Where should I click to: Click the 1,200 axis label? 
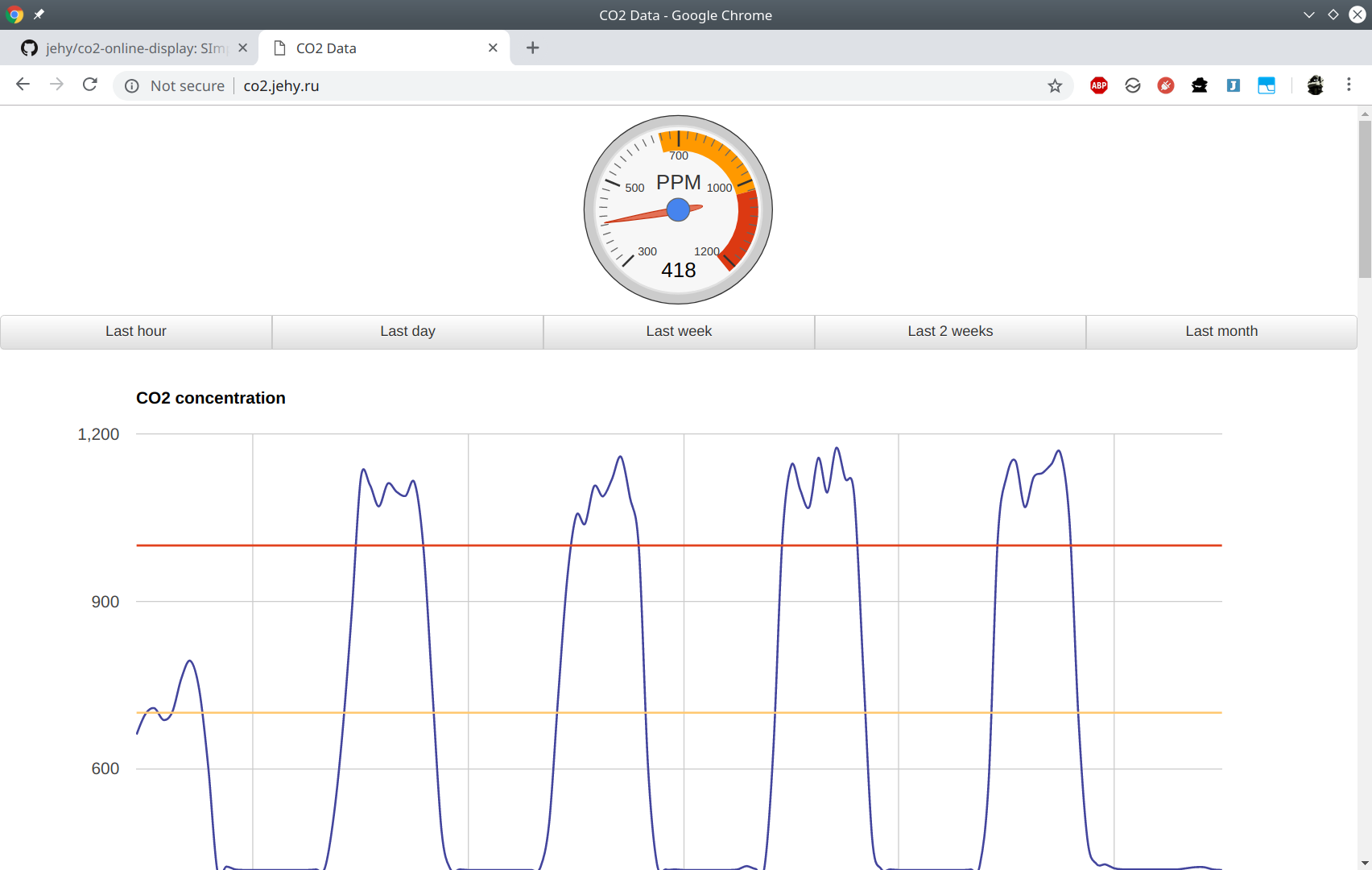98,434
